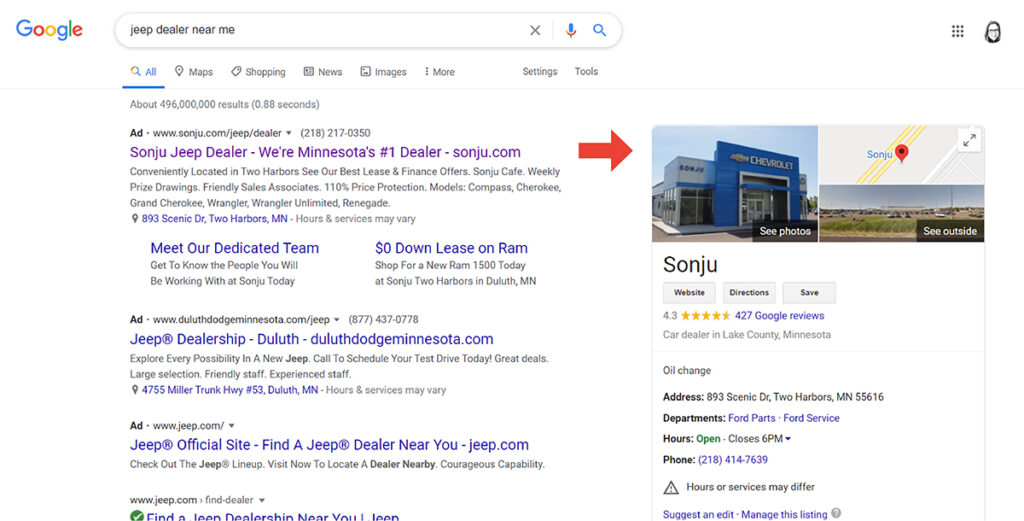
Task: Open 4755 Miller Trunk Hwy #53 address link
Action: click(x=230, y=390)
